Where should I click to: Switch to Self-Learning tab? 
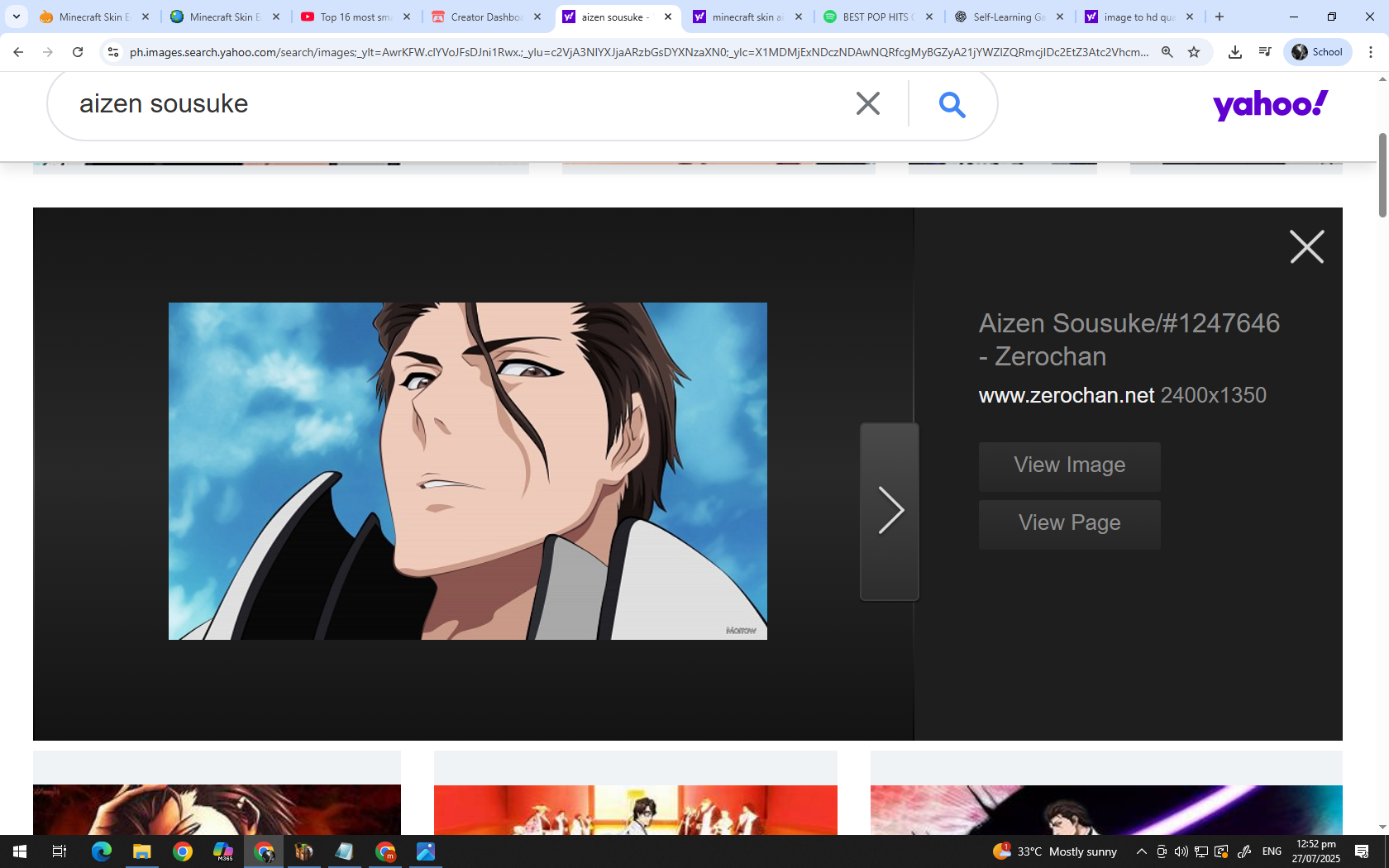(1009, 17)
